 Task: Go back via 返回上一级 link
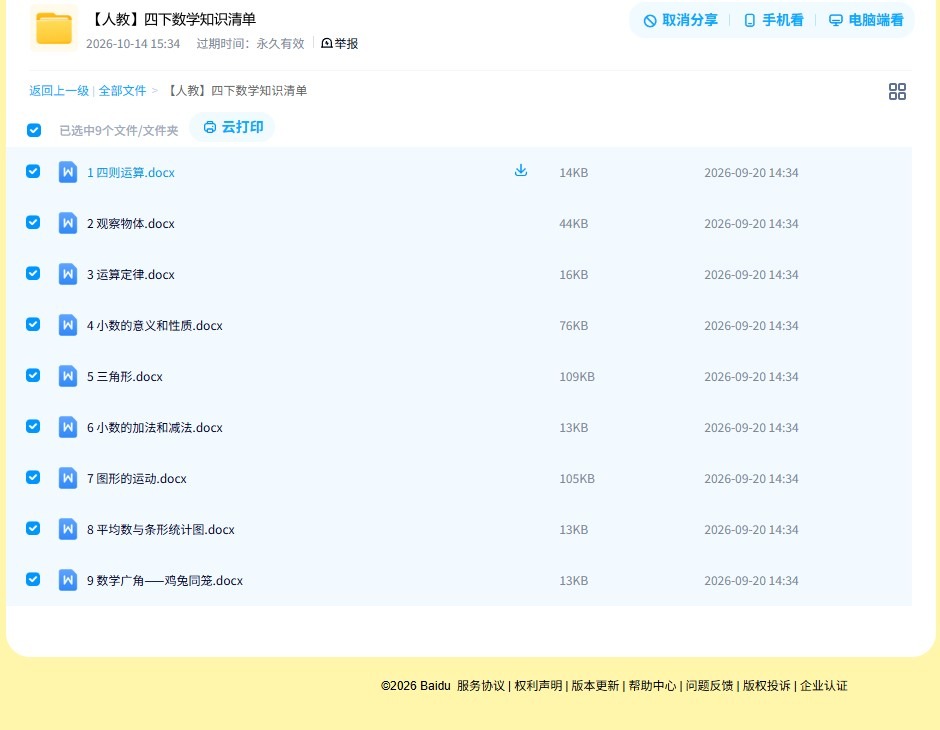(x=59, y=91)
